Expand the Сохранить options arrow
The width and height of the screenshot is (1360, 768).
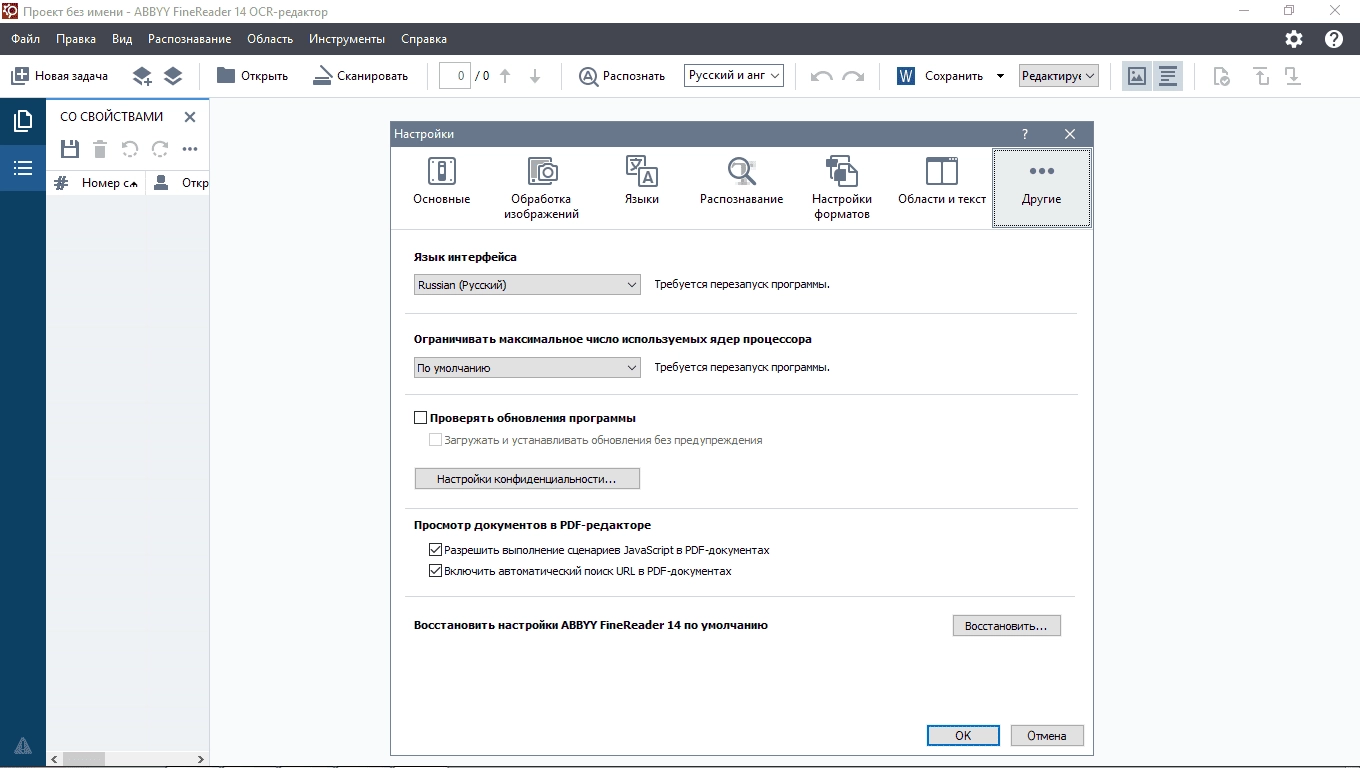tap(1000, 76)
